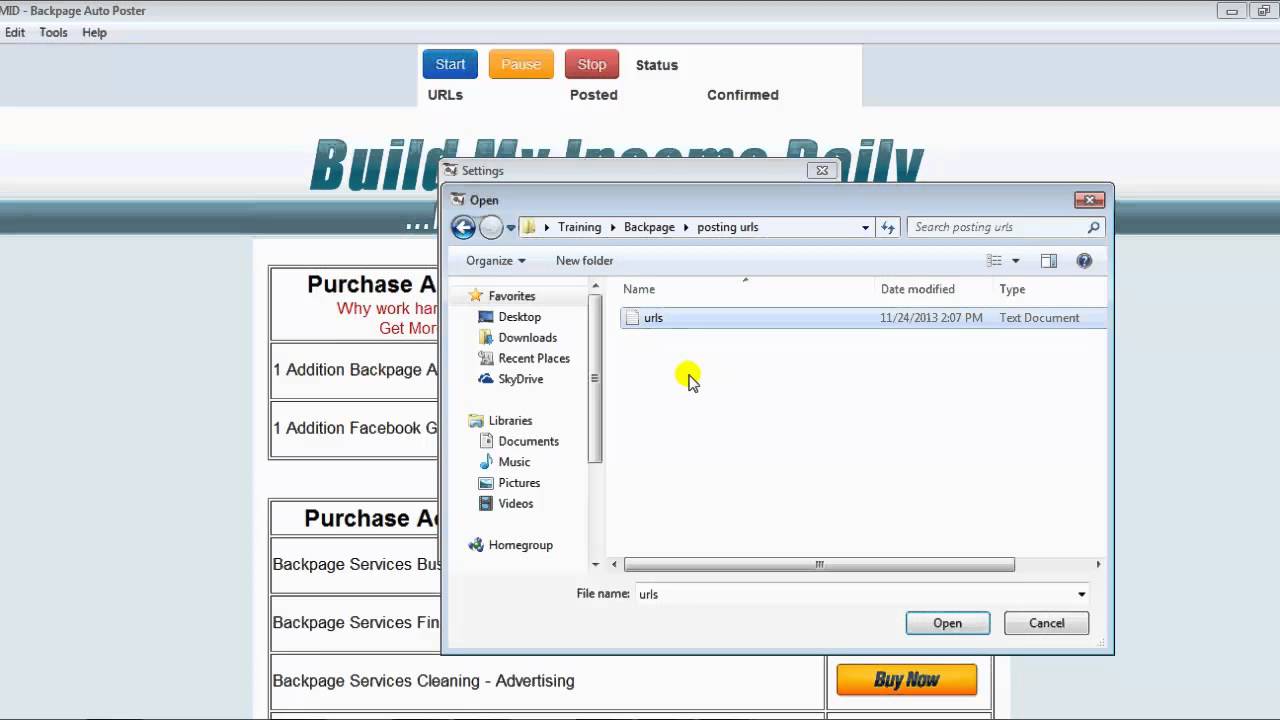Click the search magnifier icon
Viewport: 1280px width, 720px height.
pos(1093,227)
